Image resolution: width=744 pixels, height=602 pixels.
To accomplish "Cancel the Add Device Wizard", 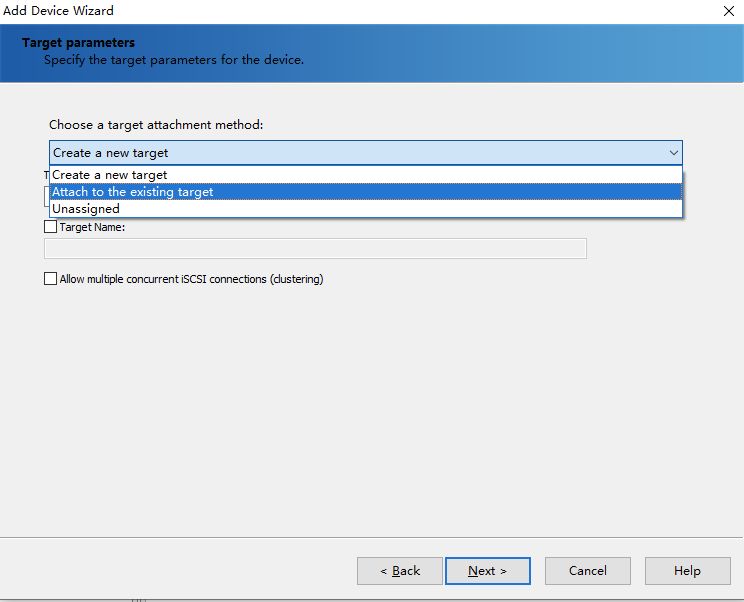I will (x=588, y=571).
